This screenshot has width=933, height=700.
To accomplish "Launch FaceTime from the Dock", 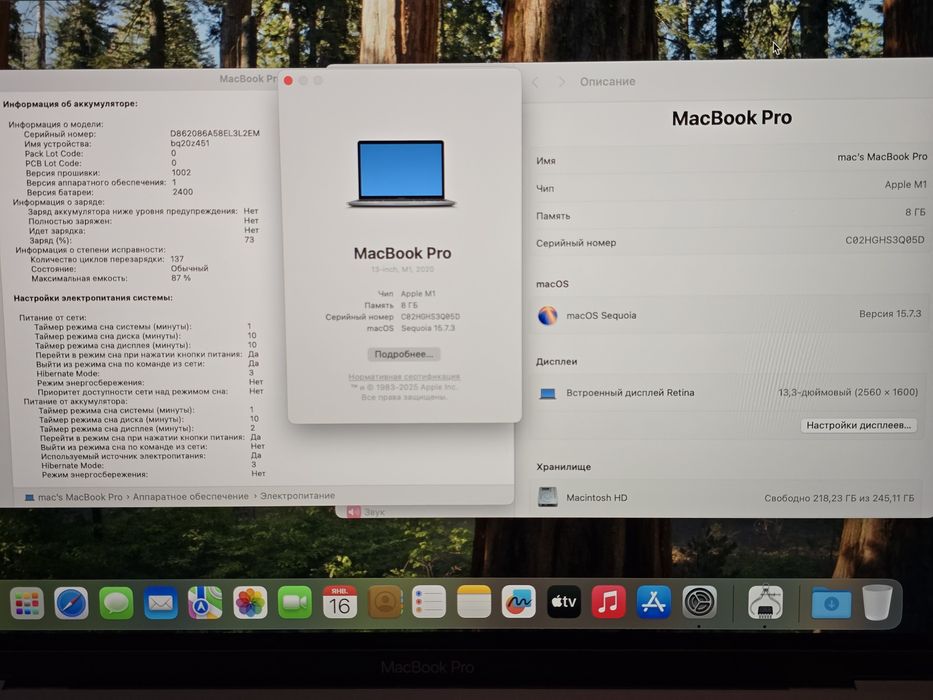I will pos(295,602).
